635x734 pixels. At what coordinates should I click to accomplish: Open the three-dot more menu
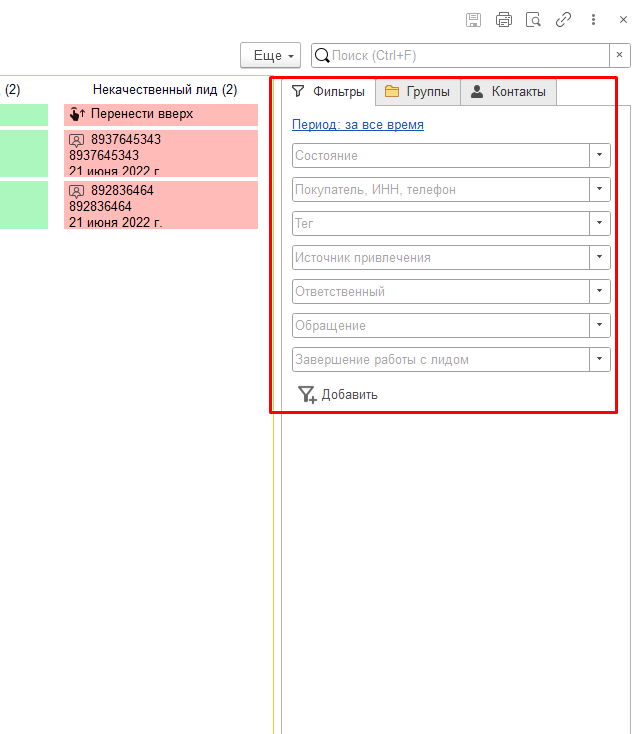tap(593, 20)
